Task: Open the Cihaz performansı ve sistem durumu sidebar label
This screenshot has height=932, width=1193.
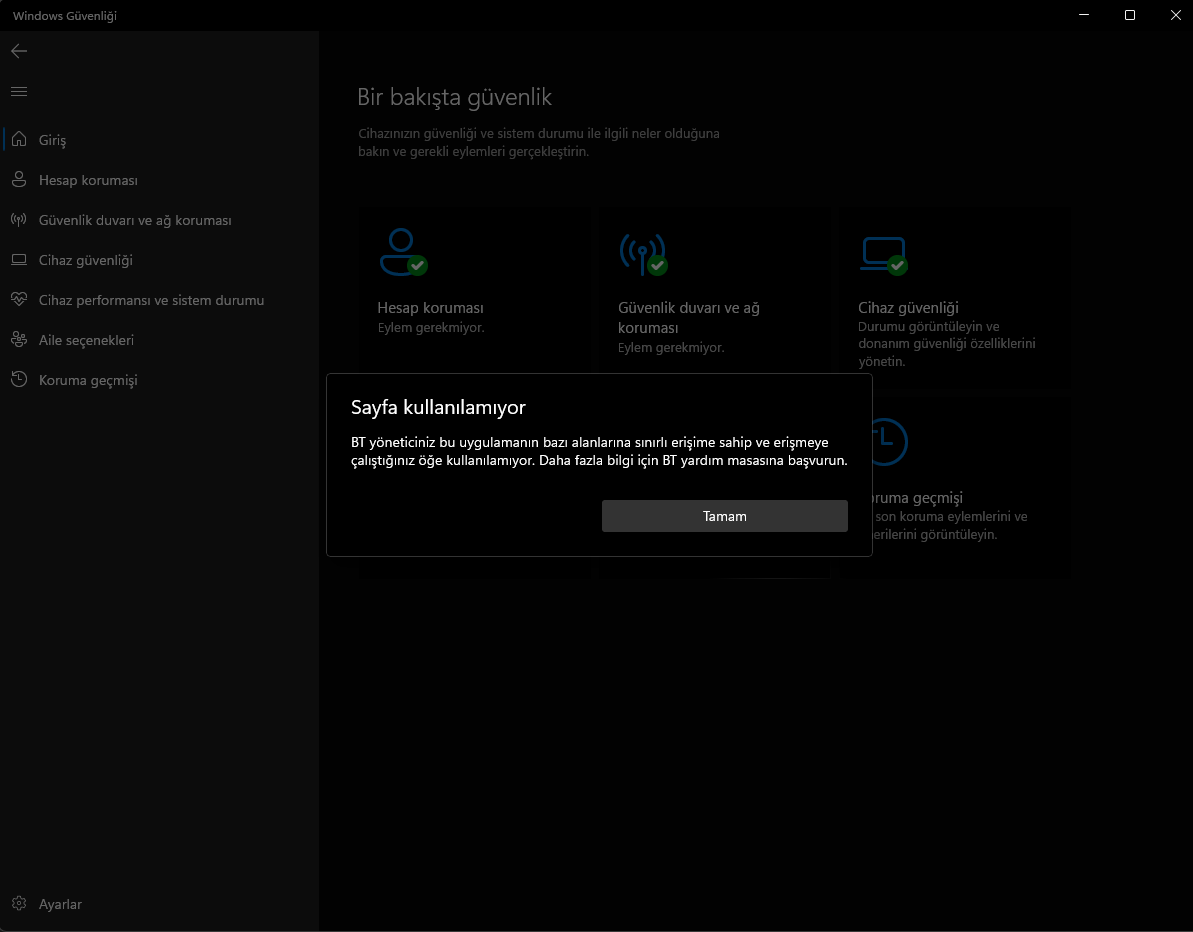Action: (x=151, y=300)
